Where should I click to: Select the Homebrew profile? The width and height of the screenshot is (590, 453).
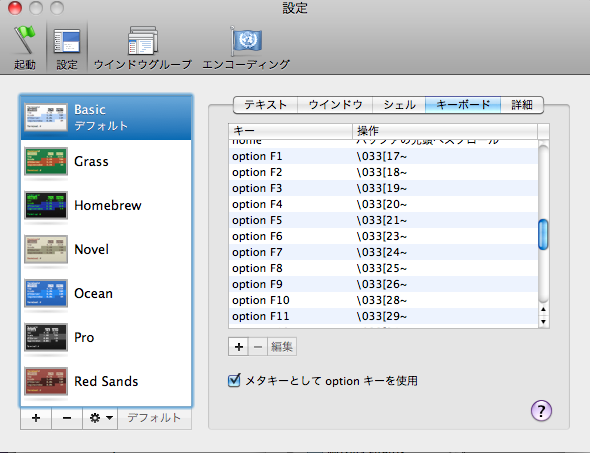pyautogui.click(x=106, y=205)
